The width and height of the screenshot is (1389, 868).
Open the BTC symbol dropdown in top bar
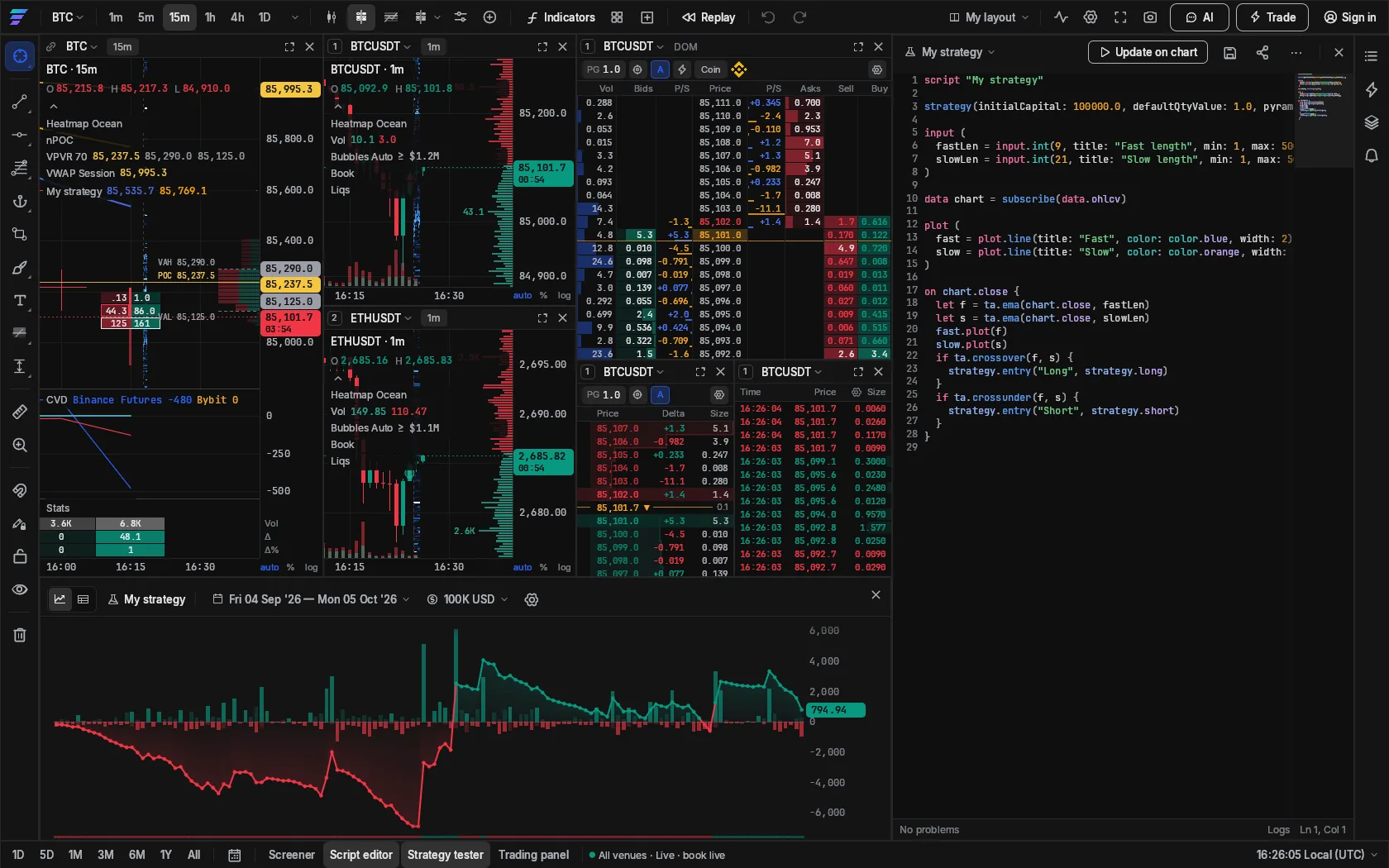click(67, 17)
